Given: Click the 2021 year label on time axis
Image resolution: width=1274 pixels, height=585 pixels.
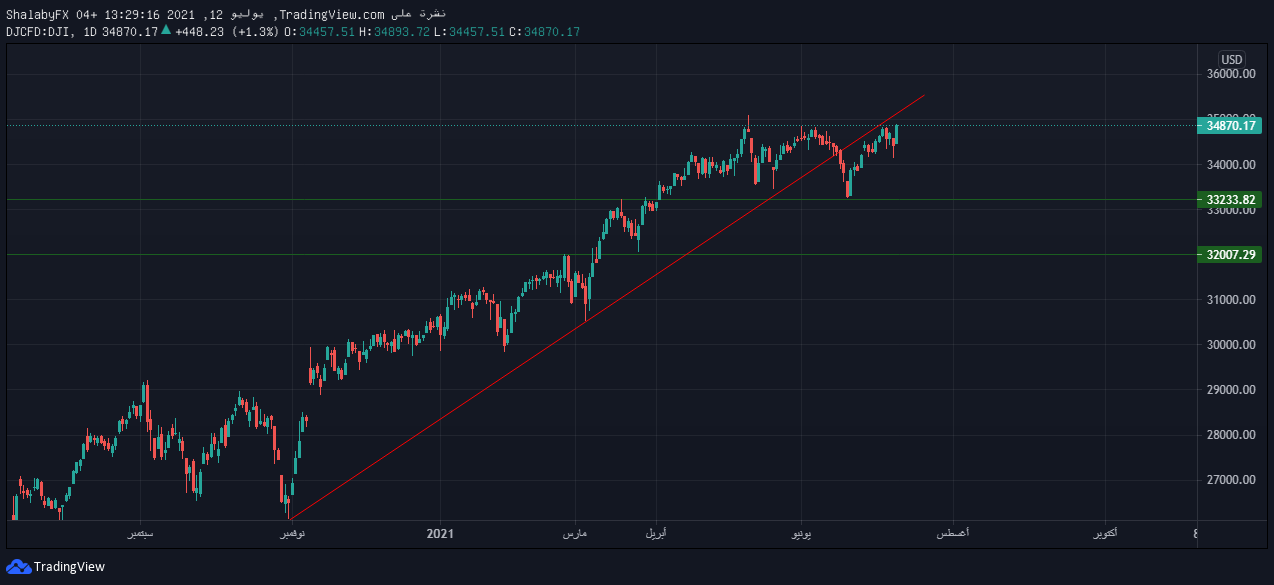Looking at the screenshot, I should pyautogui.click(x=440, y=534).
